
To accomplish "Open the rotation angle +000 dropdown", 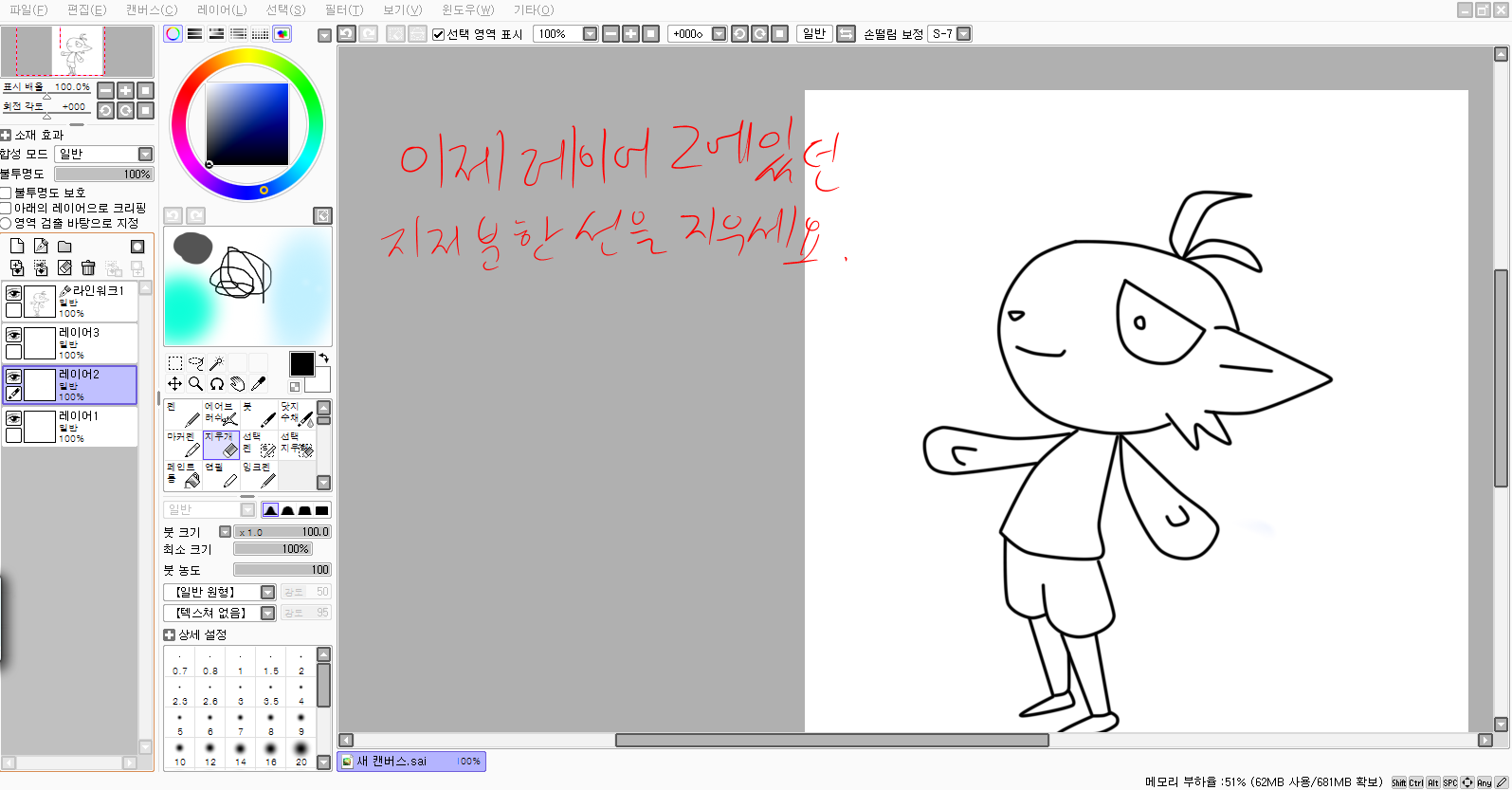I will click(719, 34).
